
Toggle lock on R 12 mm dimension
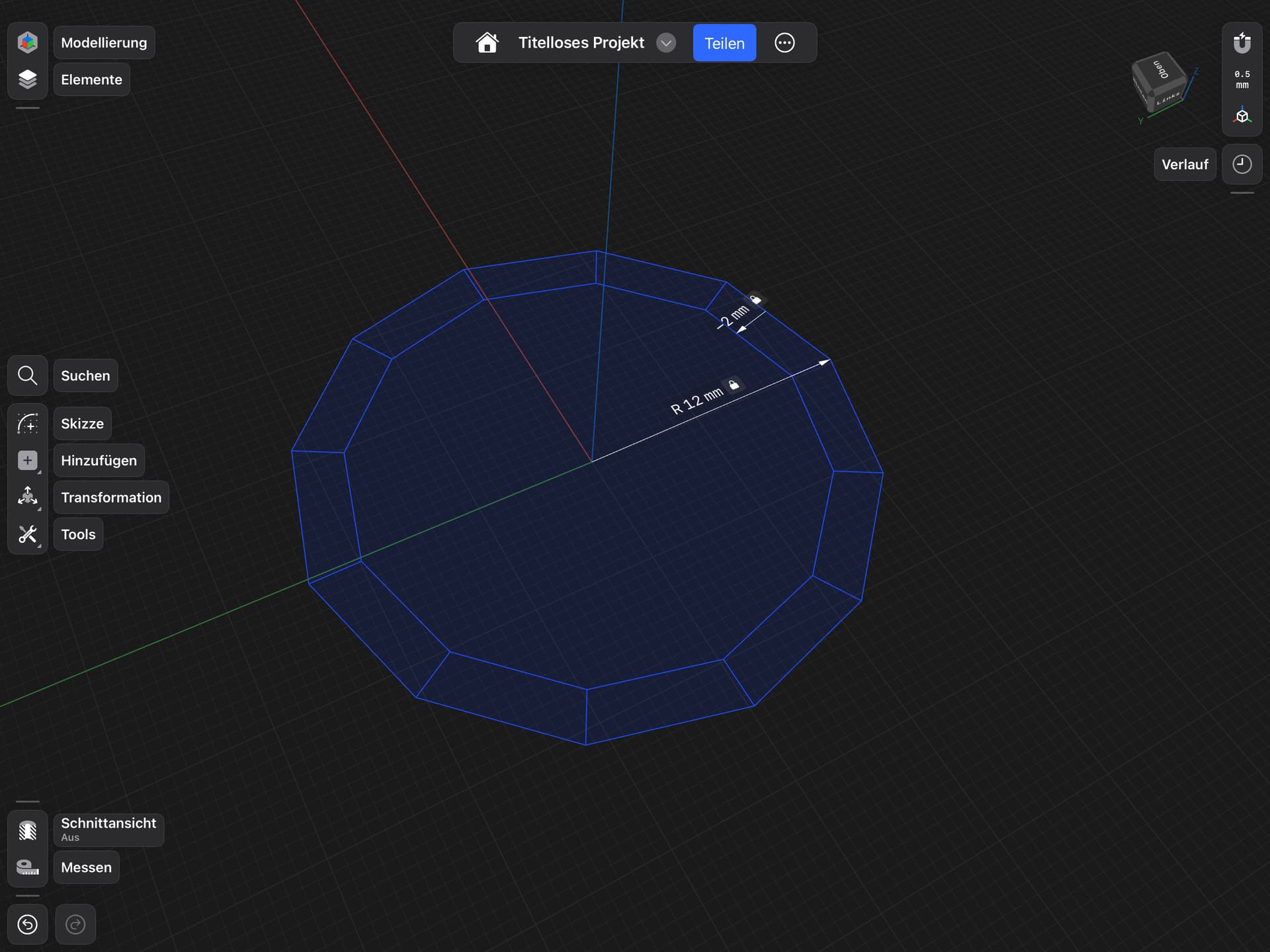734,385
